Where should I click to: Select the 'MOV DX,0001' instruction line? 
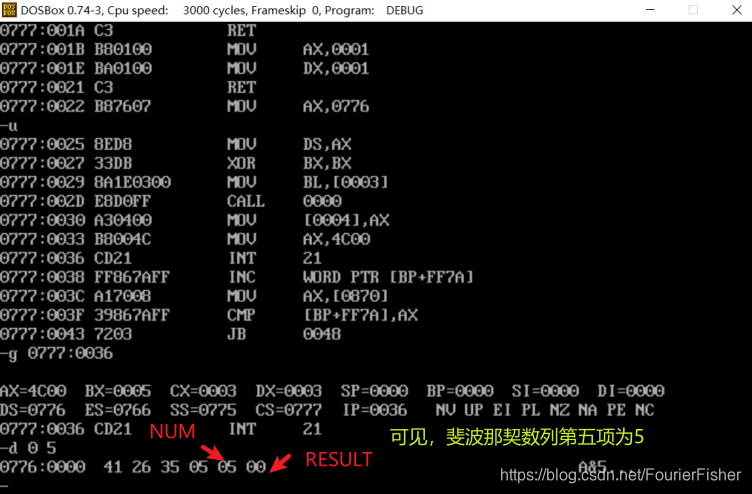coord(185,68)
